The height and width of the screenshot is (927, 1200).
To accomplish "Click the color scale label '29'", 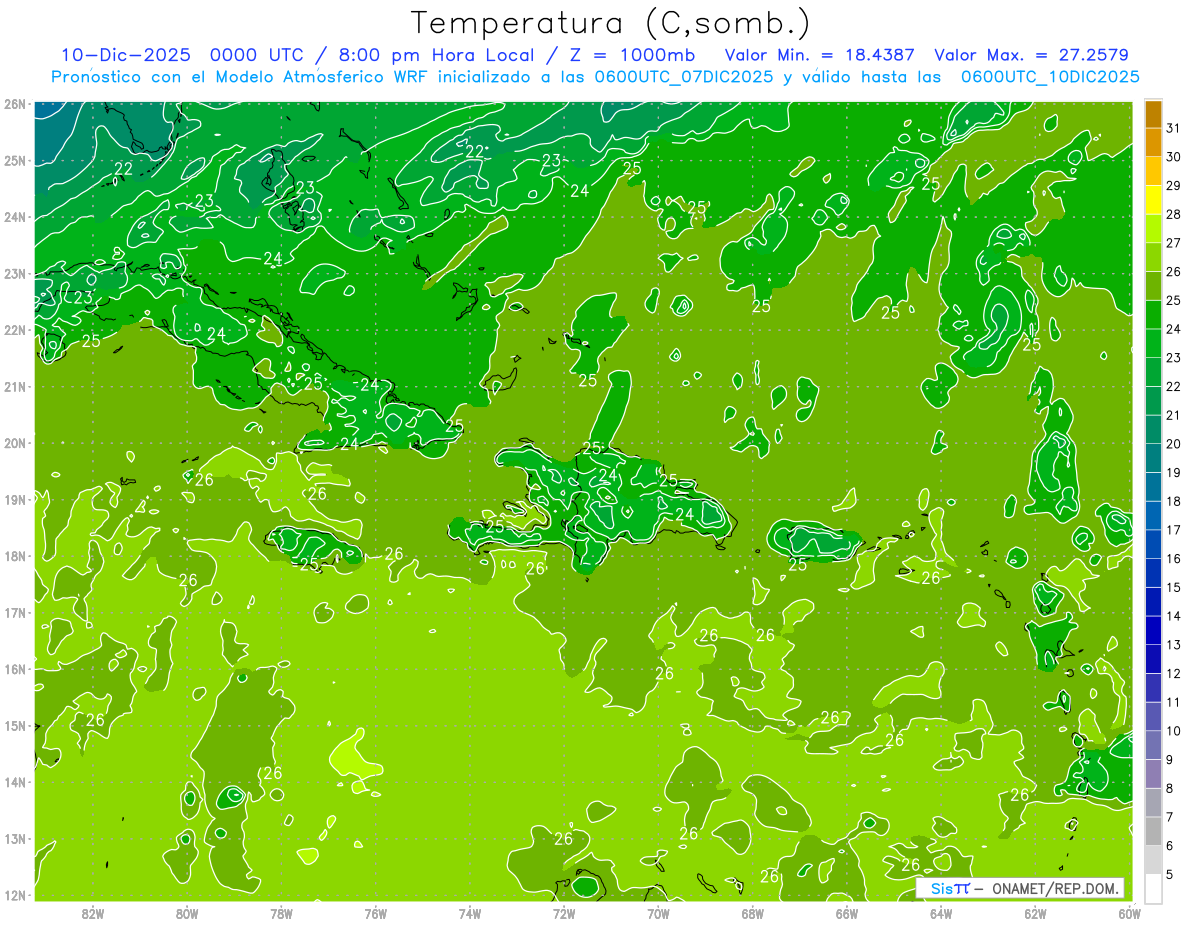I will coord(1173,185).
